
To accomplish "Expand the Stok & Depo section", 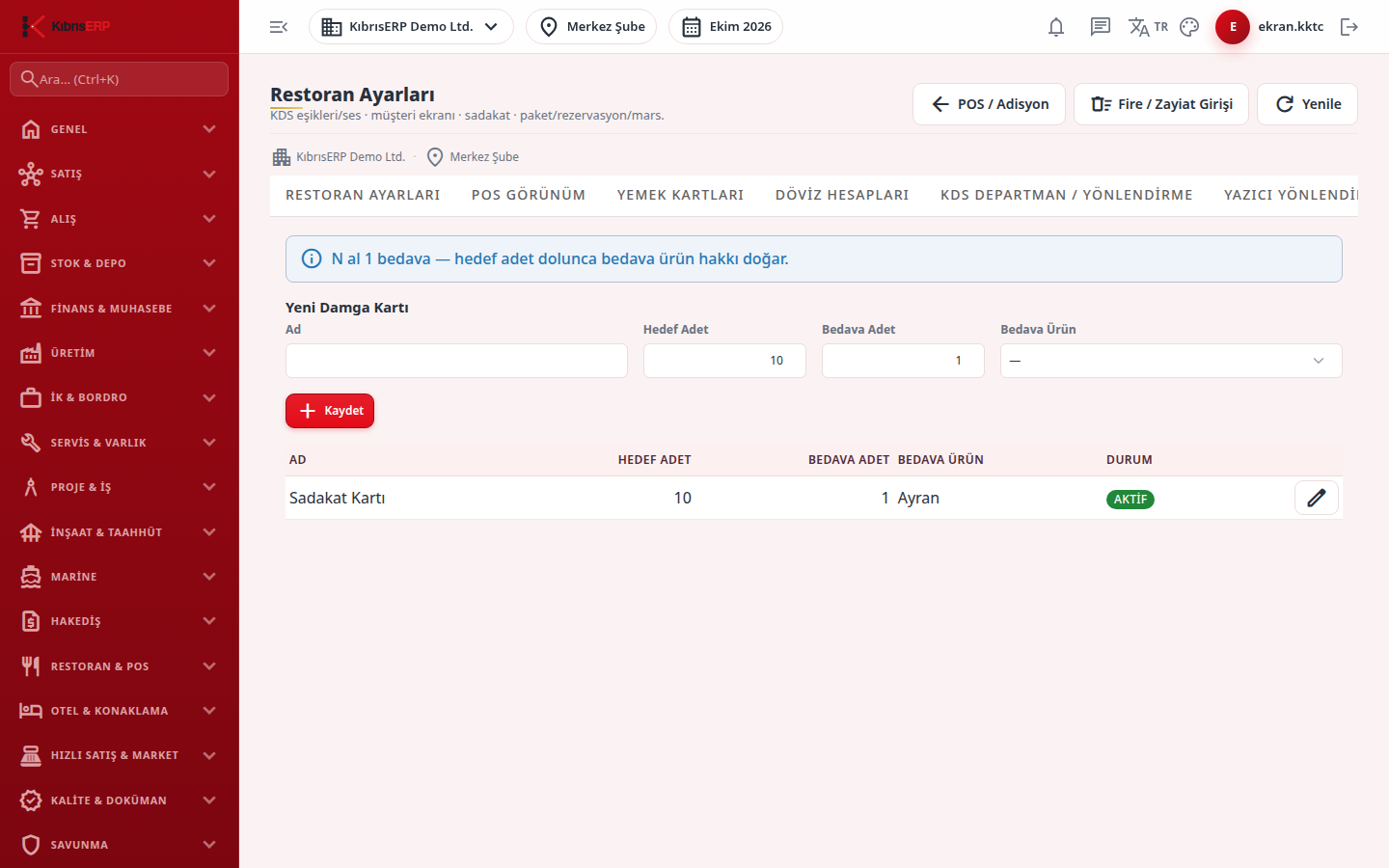I will pos(120,263).
